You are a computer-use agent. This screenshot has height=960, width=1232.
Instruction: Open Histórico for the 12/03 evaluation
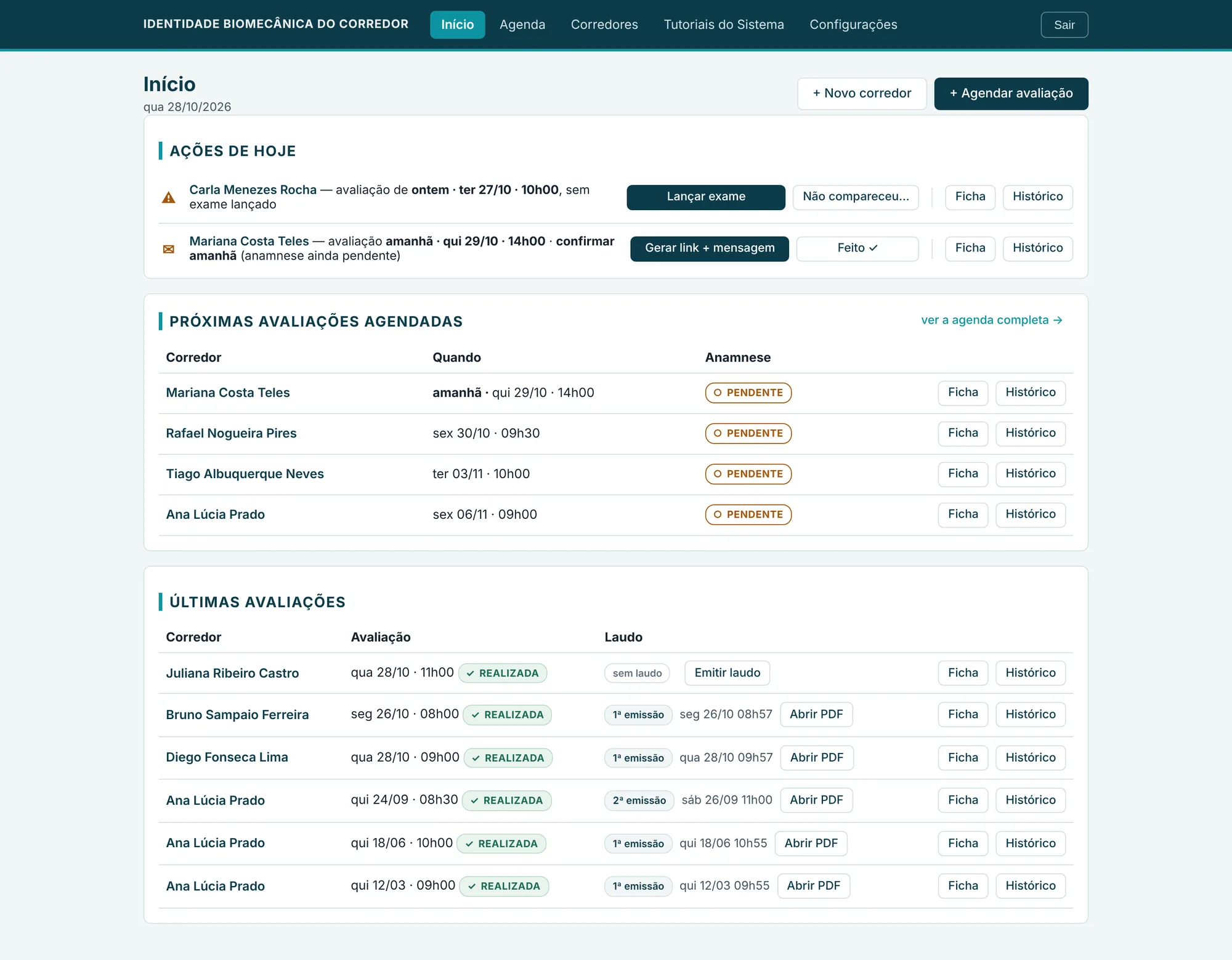(1030, 886)
